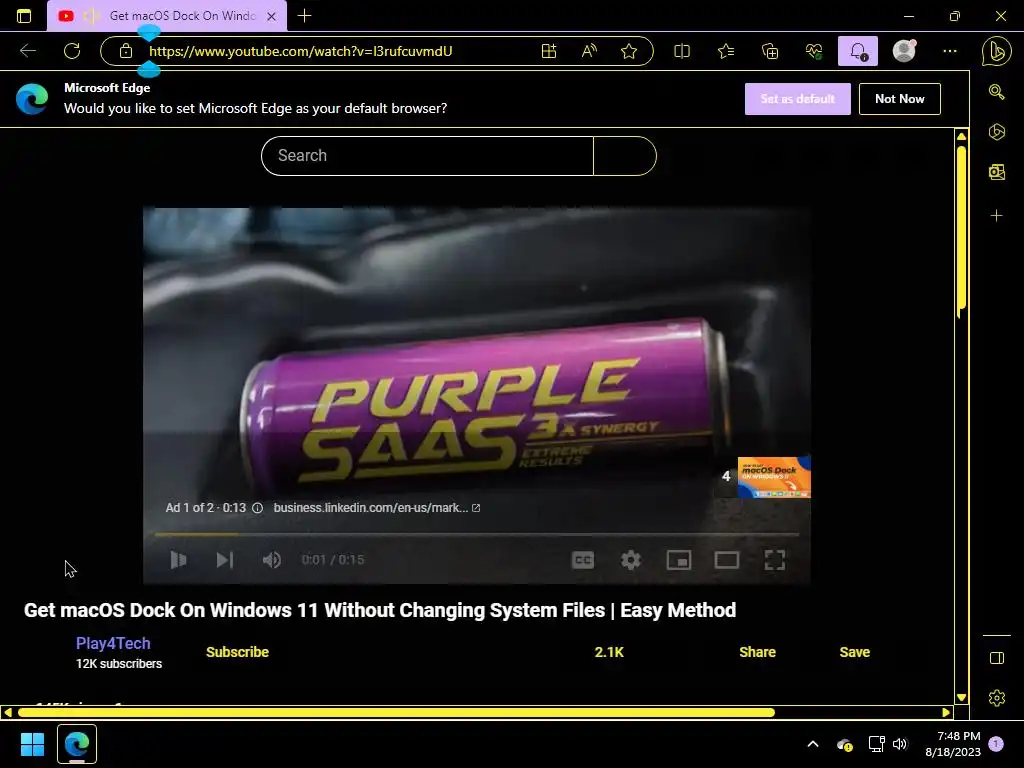Subscribe to Play4Tech channel
The image size is (1024, 768).
[x=237, y=652]
